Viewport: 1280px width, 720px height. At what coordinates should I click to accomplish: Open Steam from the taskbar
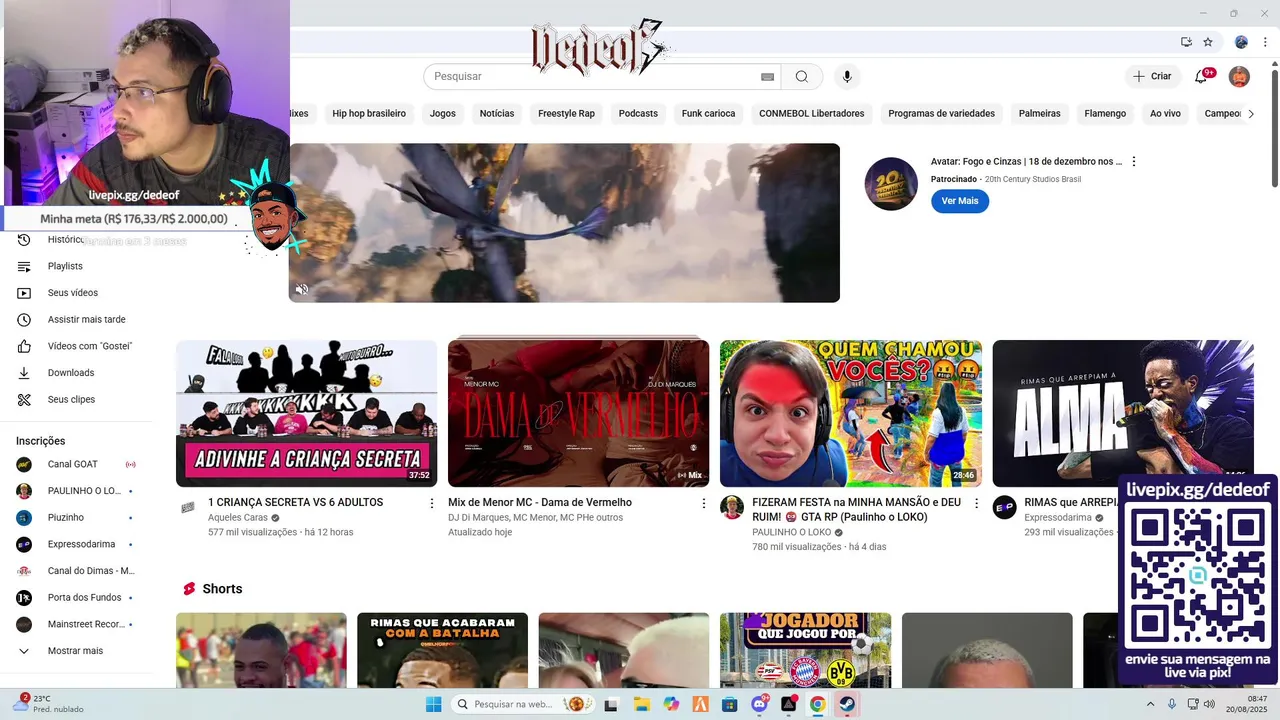846,704
